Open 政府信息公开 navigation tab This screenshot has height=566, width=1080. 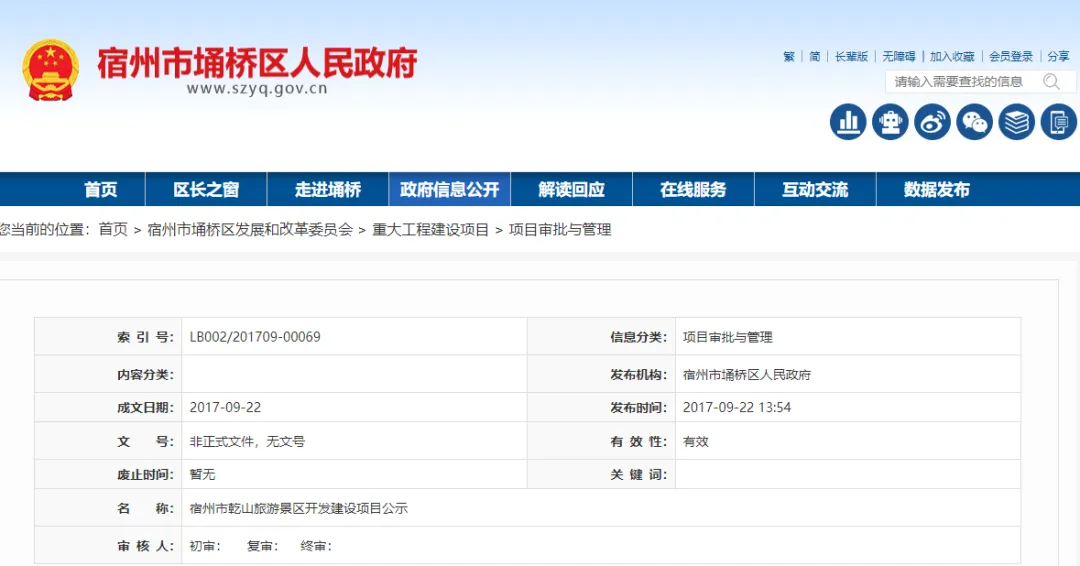450,189
